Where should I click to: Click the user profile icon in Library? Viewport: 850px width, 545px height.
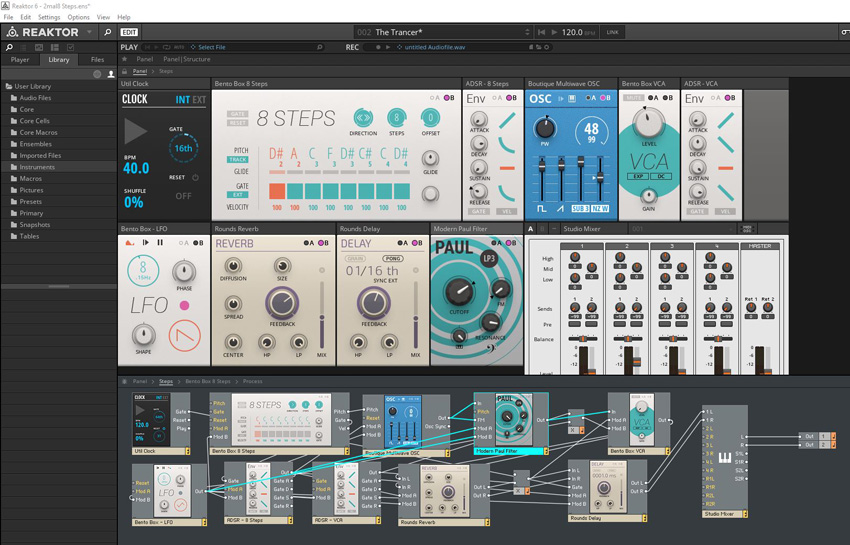click(x=111, y=74)
